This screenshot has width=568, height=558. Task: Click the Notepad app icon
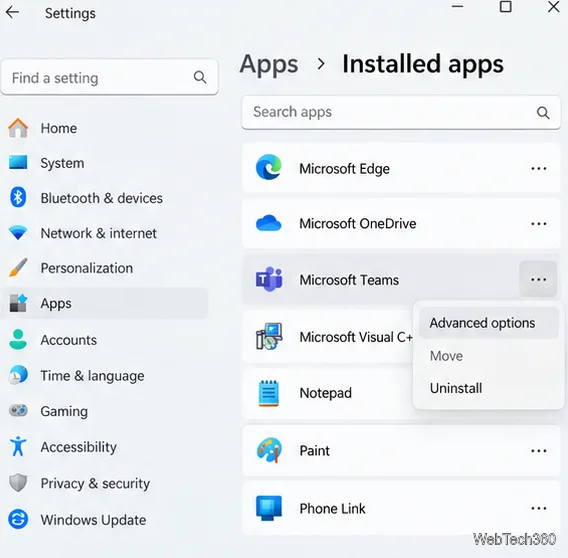click(x=268, y=393)
